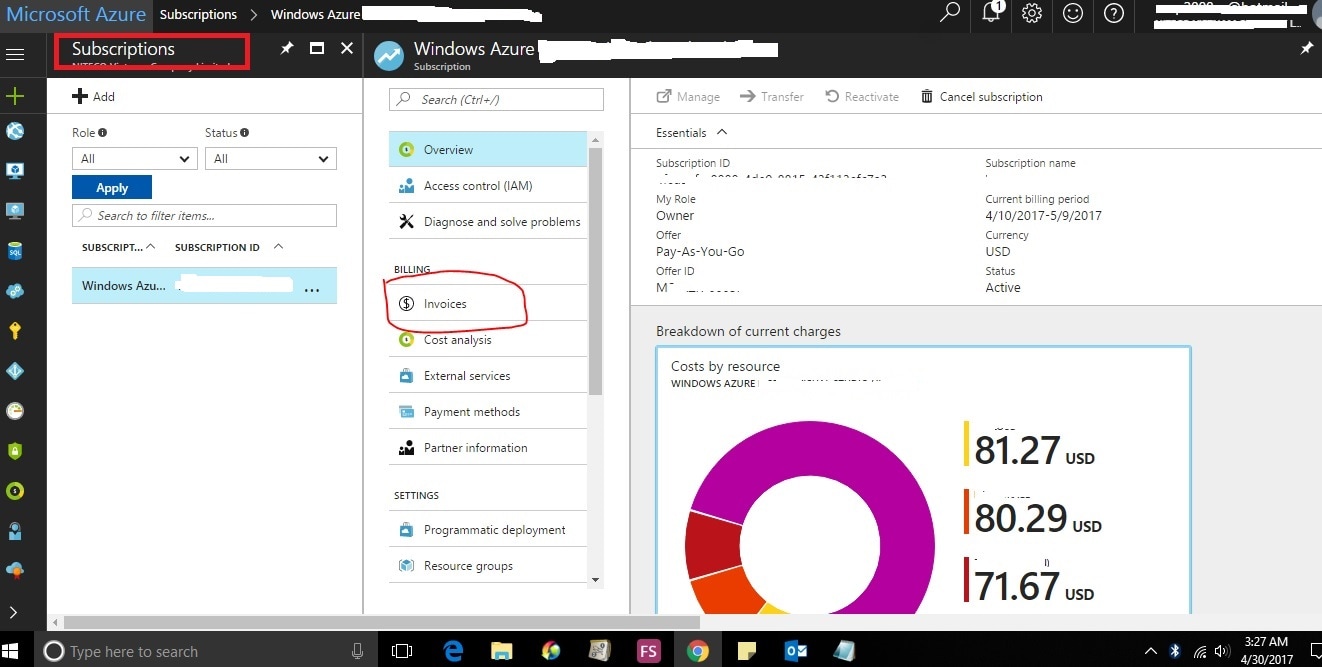Open the Status filter dropdown

point(270,158)
